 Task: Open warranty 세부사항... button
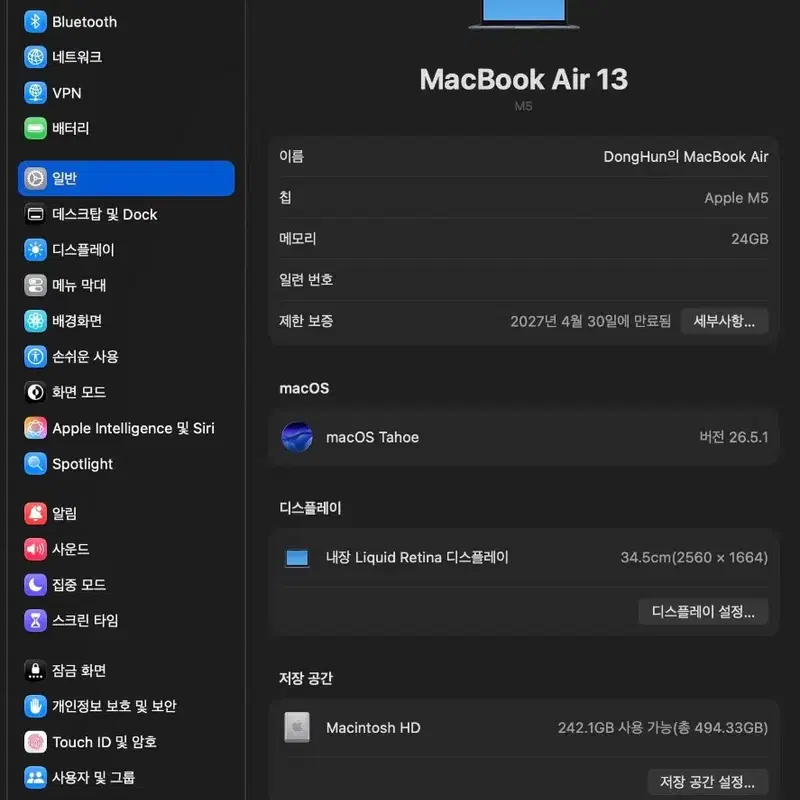click(x=724, y=321)
